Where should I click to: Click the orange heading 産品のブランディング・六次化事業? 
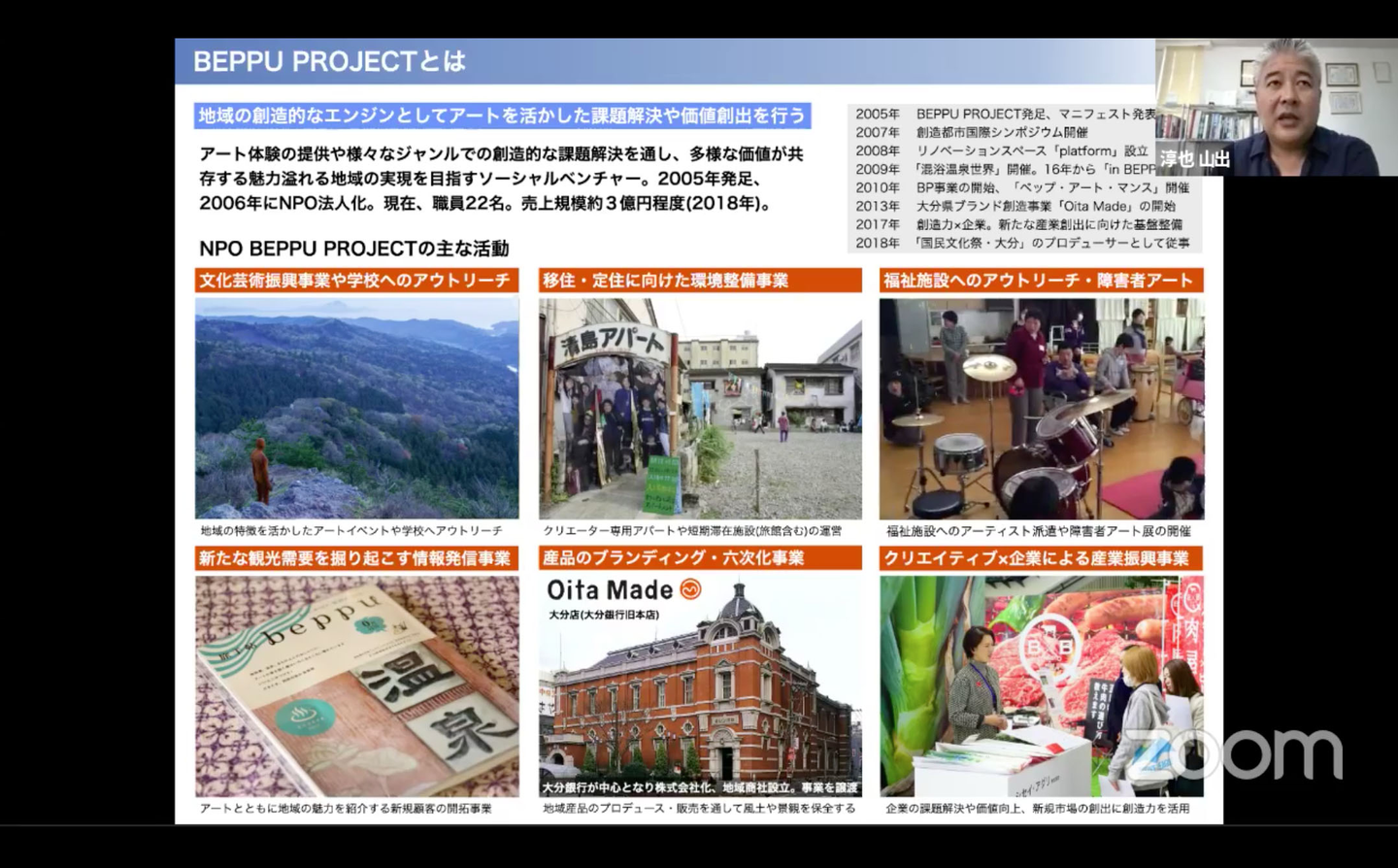pyautogui.click(x=700, y=558)
